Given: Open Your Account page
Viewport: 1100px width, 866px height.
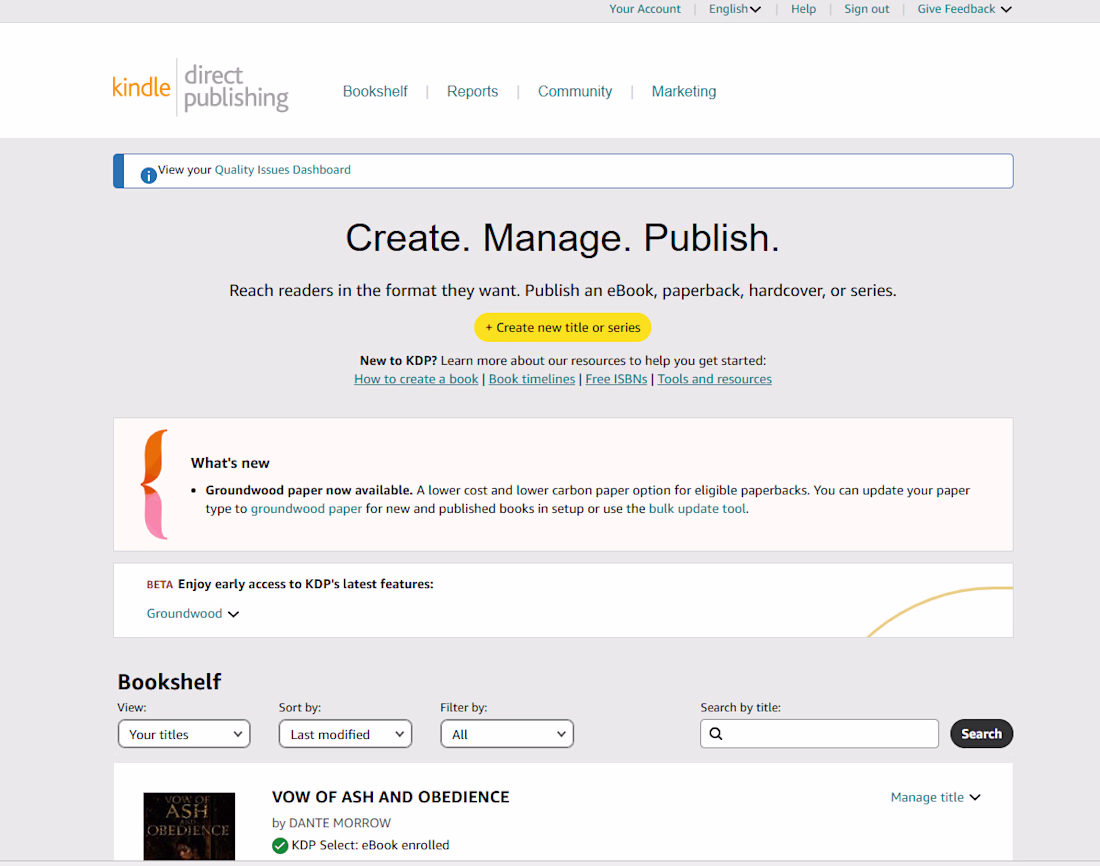Looking at the screenshot, I should click(x=645, y=9).
